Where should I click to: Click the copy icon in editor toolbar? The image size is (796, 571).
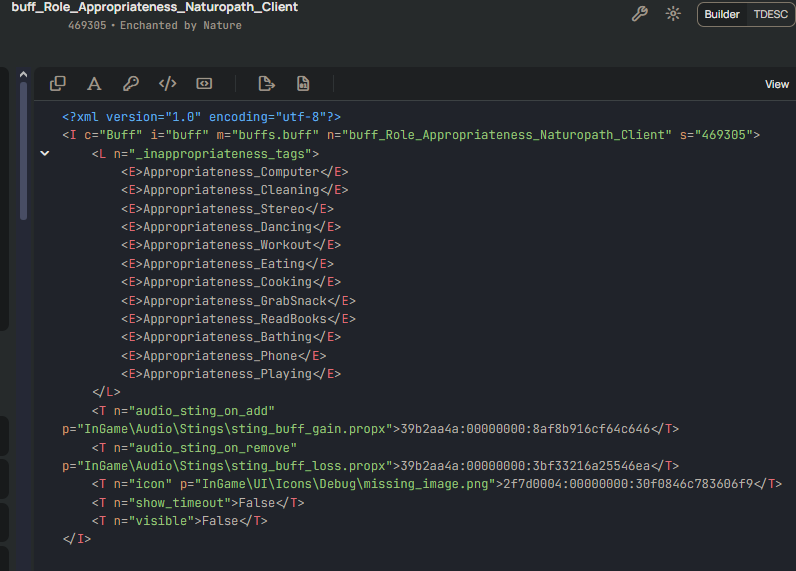click(x=58, y=84)
